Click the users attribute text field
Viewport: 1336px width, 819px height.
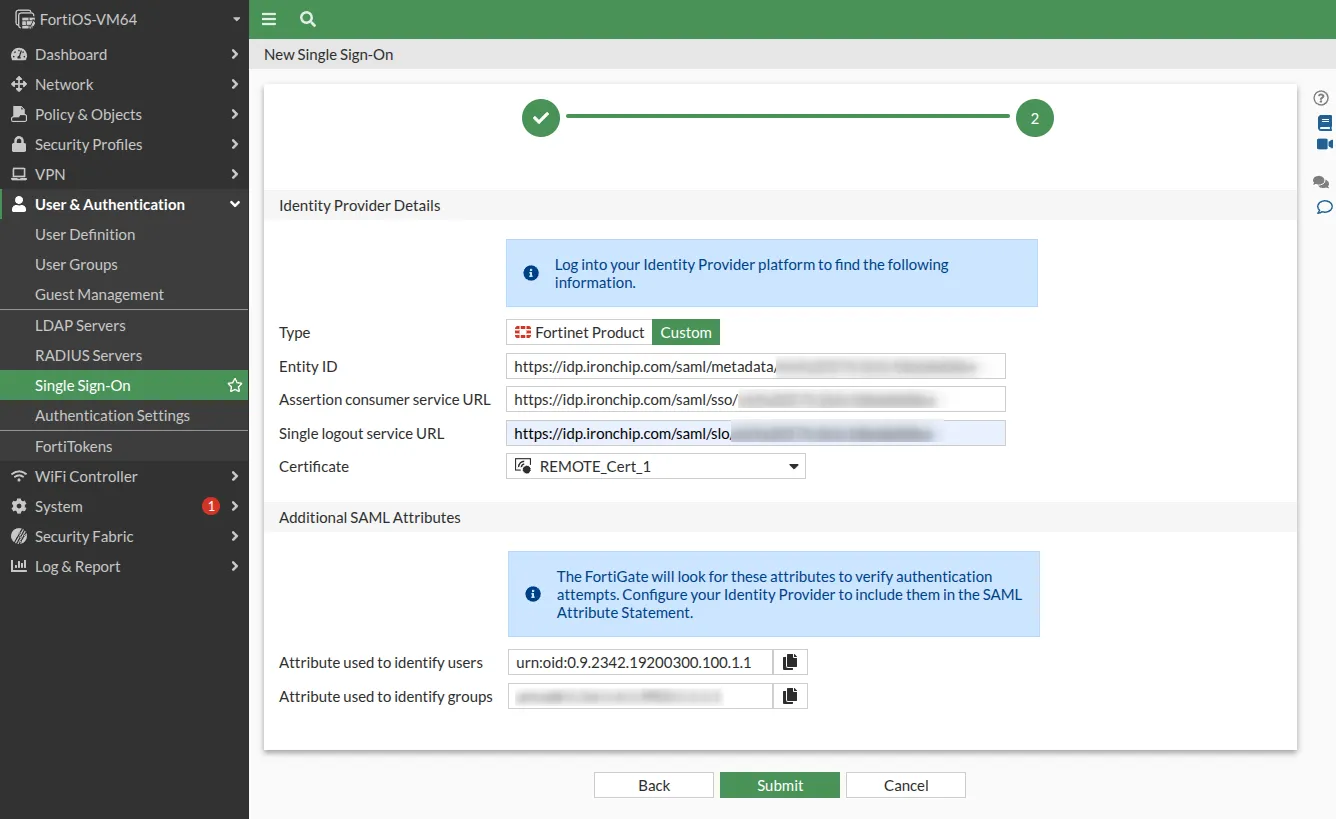point(640,662)
